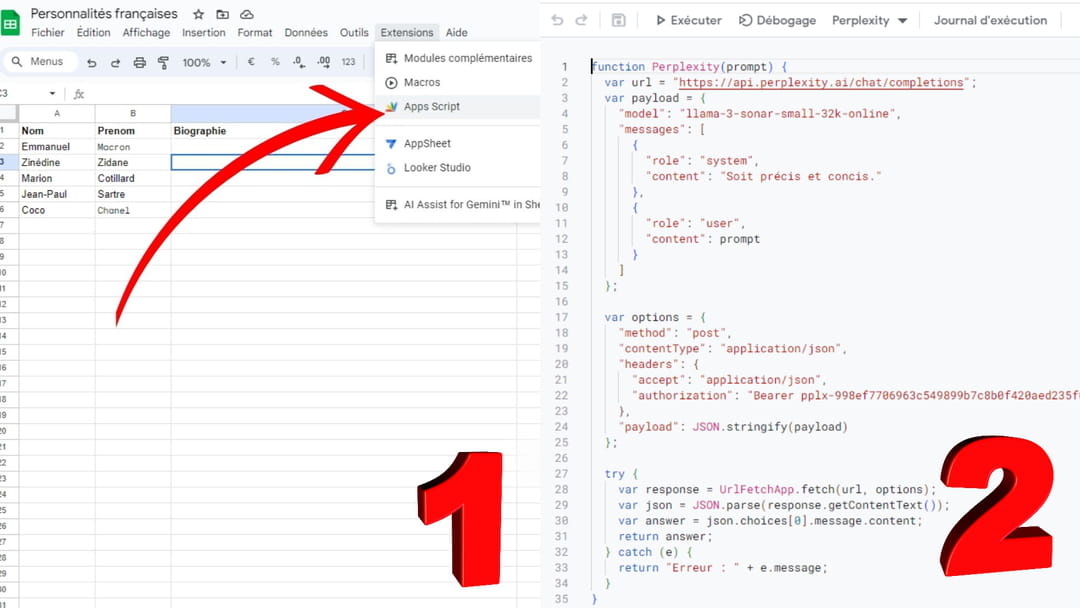
Task: Open the Perplexity function selector dropdown
Action: pyautogui.click(x=869, y=21)
